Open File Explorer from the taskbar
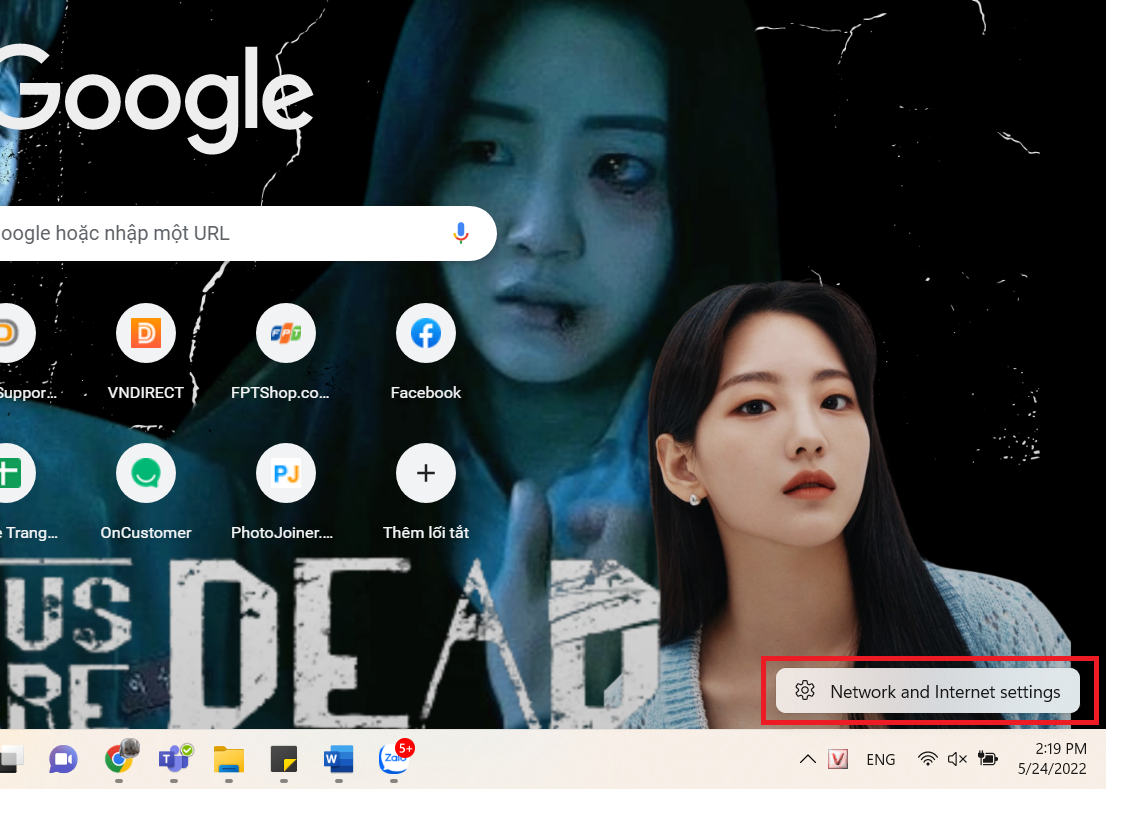1126x815 pixels. point(229,760)
